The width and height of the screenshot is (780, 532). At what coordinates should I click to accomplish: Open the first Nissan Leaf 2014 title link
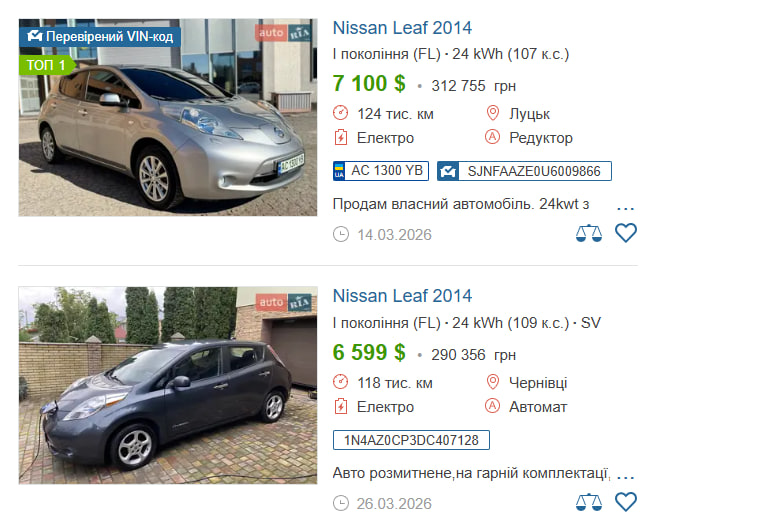pos(402,28)
